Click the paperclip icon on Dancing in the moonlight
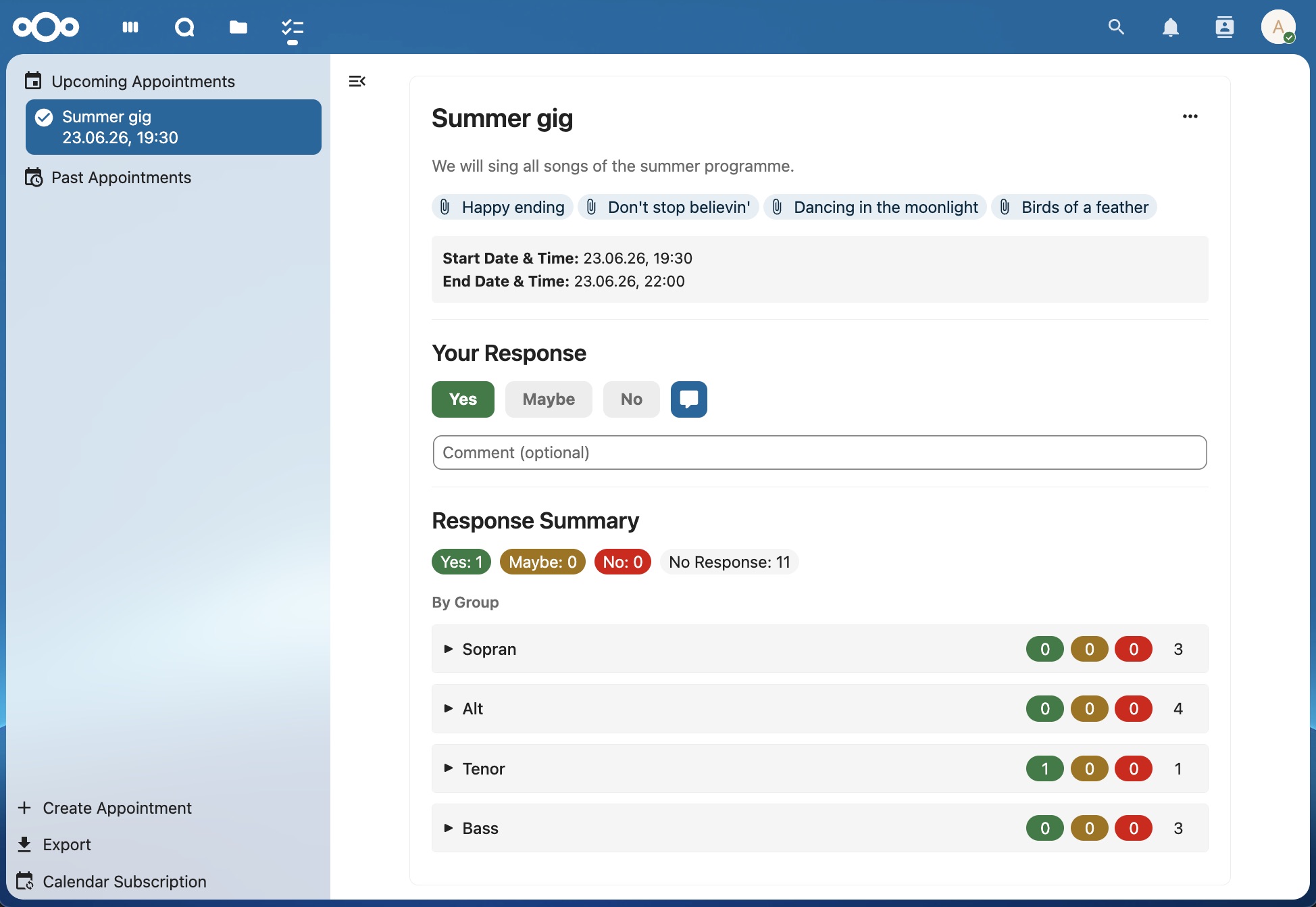 777,207
